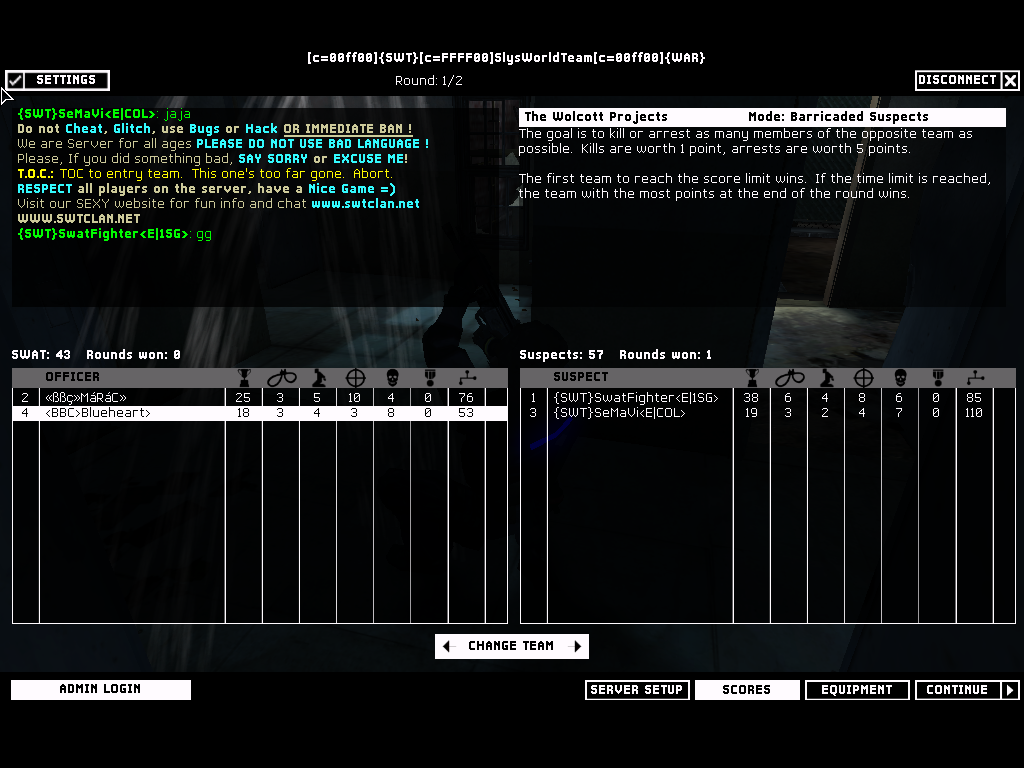Click the right arrow on Continue button
The width and height of the screenshot is (1024, 768).
(1010, 690)
